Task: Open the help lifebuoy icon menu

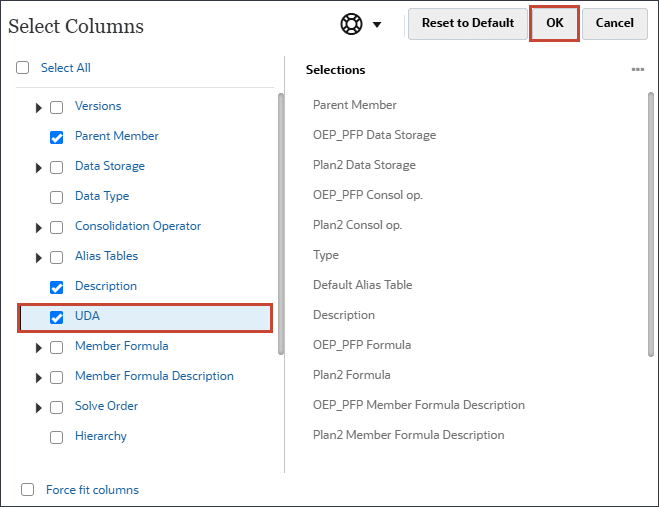Action: coord(351,24)
